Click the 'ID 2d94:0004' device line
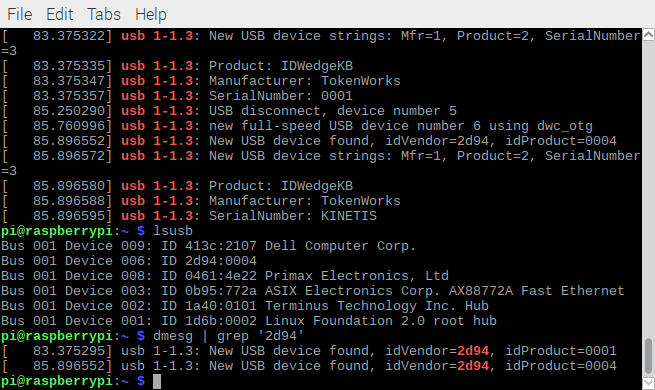The height and width of the screenshot is (390, 655). click(x=129, y=261)
